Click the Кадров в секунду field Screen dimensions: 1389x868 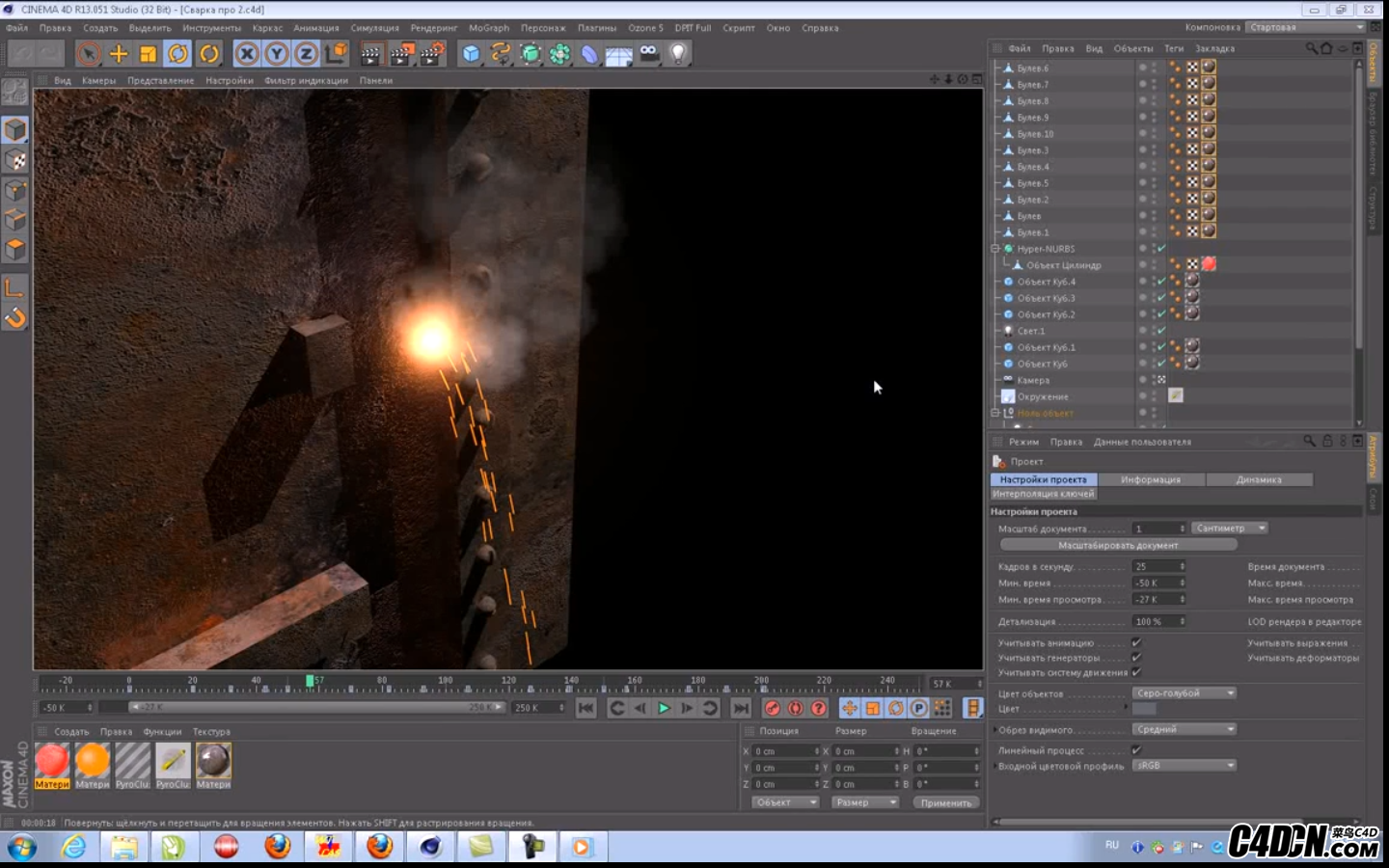point(1158,566)
